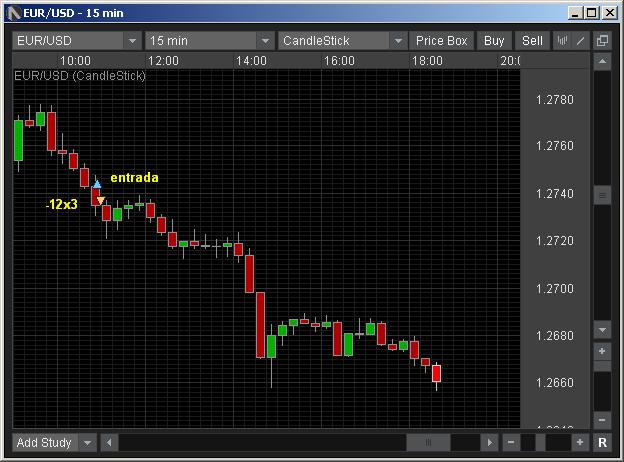The width and height of the screenshot is (624, 462).
Task: Click vertical price zoom minus button
Action: [x=602, y=420]
